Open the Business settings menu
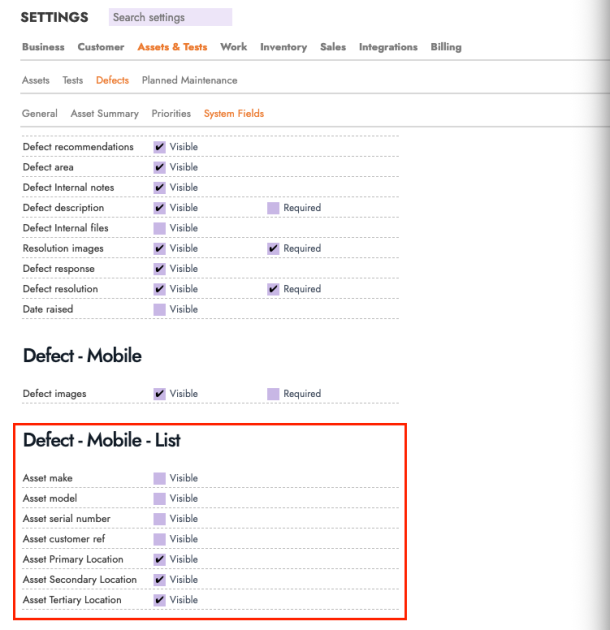 pyautogui.click(x=43, y=47)
